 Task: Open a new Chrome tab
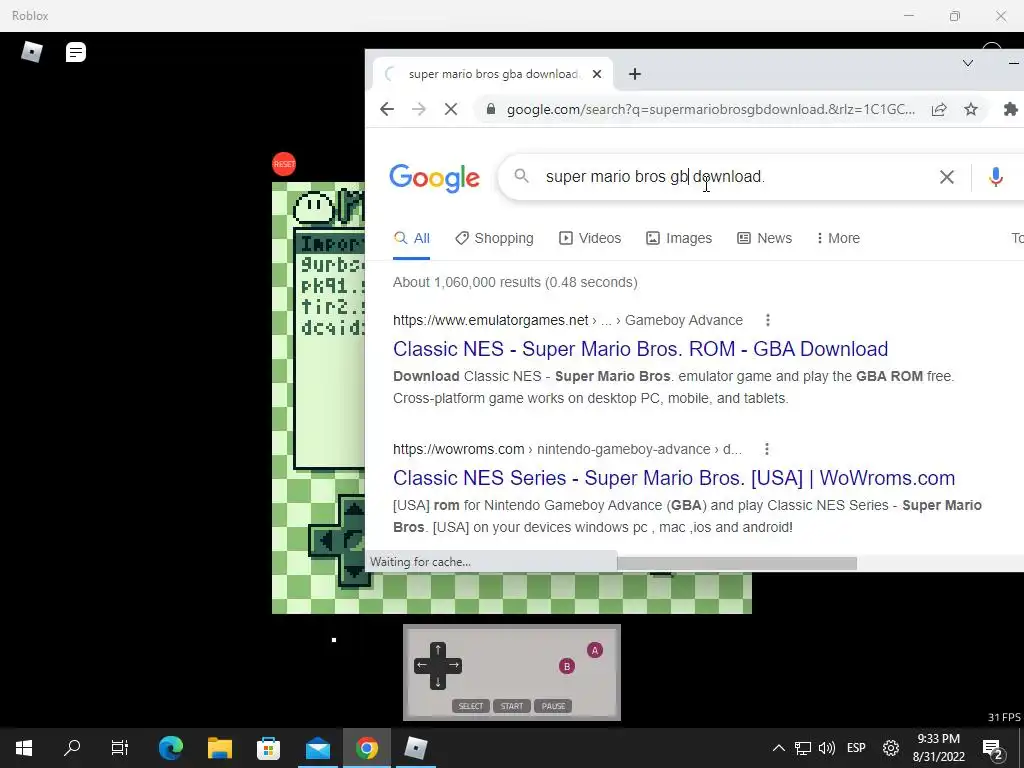tap(635, 74)
